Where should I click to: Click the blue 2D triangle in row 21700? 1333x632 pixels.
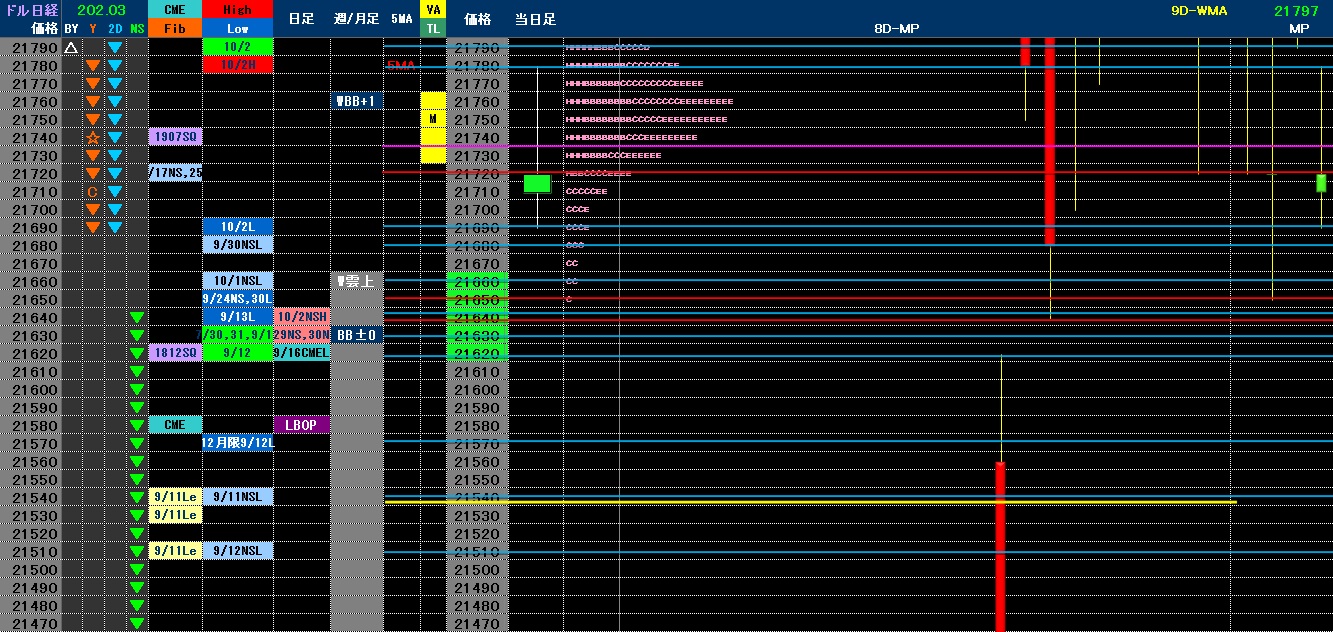[115, 210]
